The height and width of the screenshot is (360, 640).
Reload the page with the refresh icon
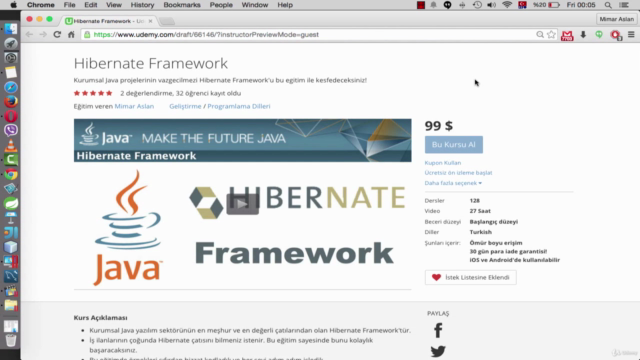[x=57, y=35]
